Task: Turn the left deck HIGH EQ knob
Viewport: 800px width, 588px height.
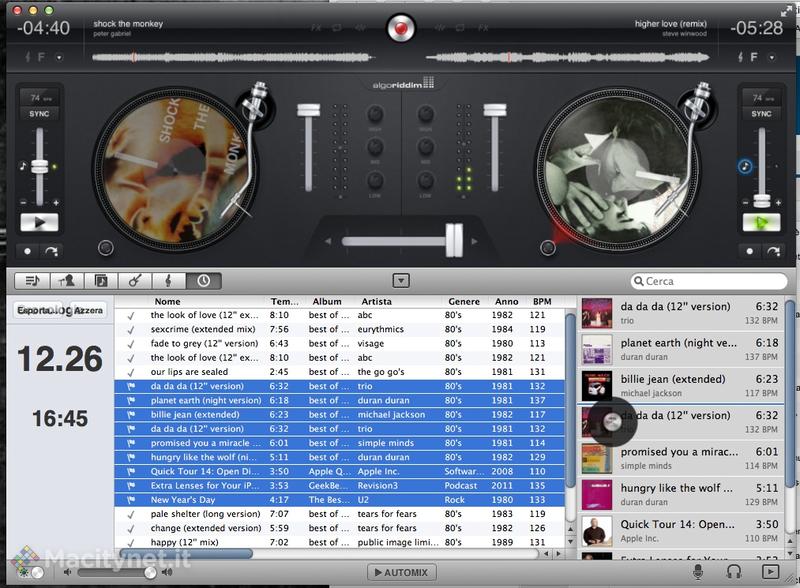Action: [x=375, y=114]
